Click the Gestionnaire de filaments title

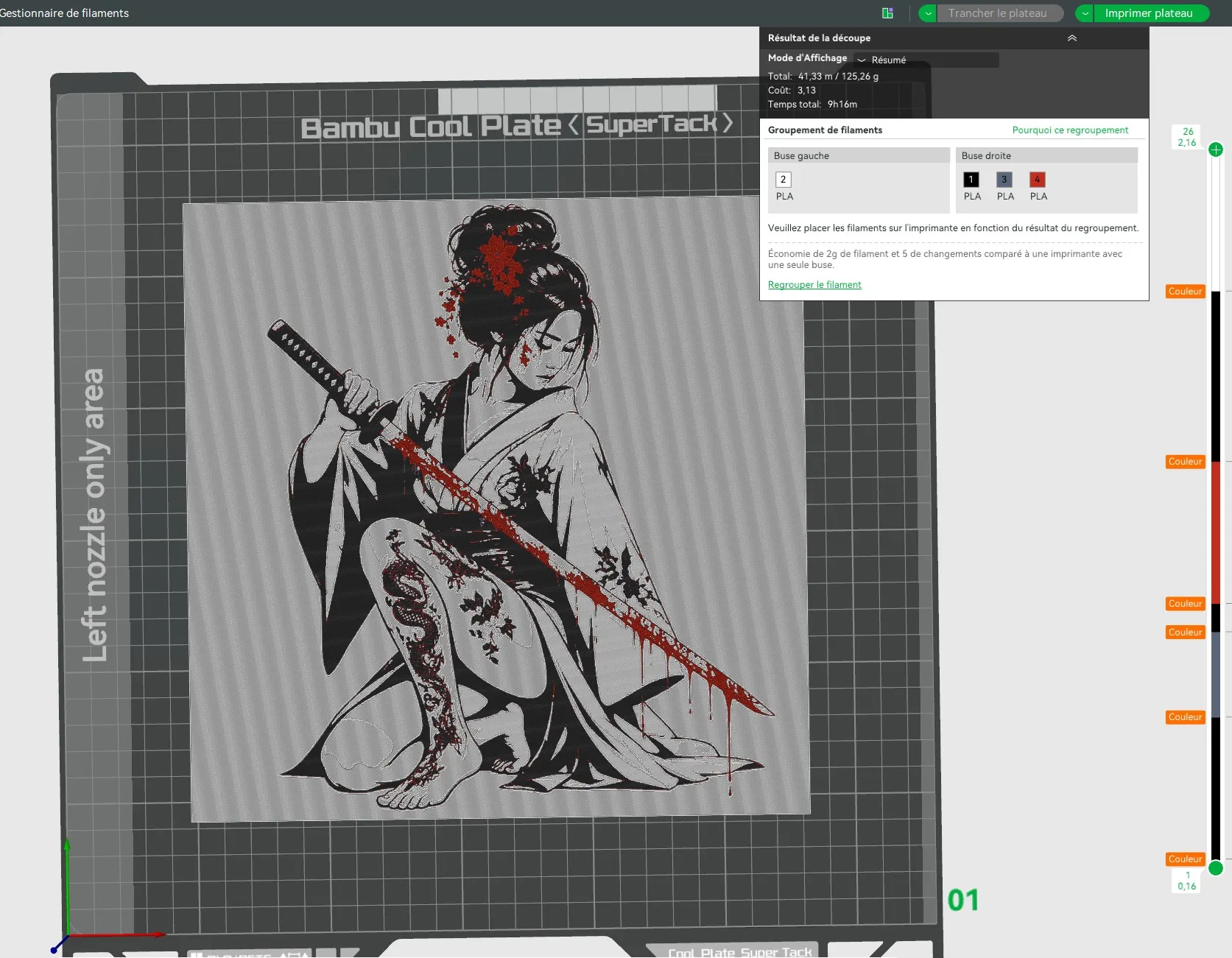pos(64,13)
